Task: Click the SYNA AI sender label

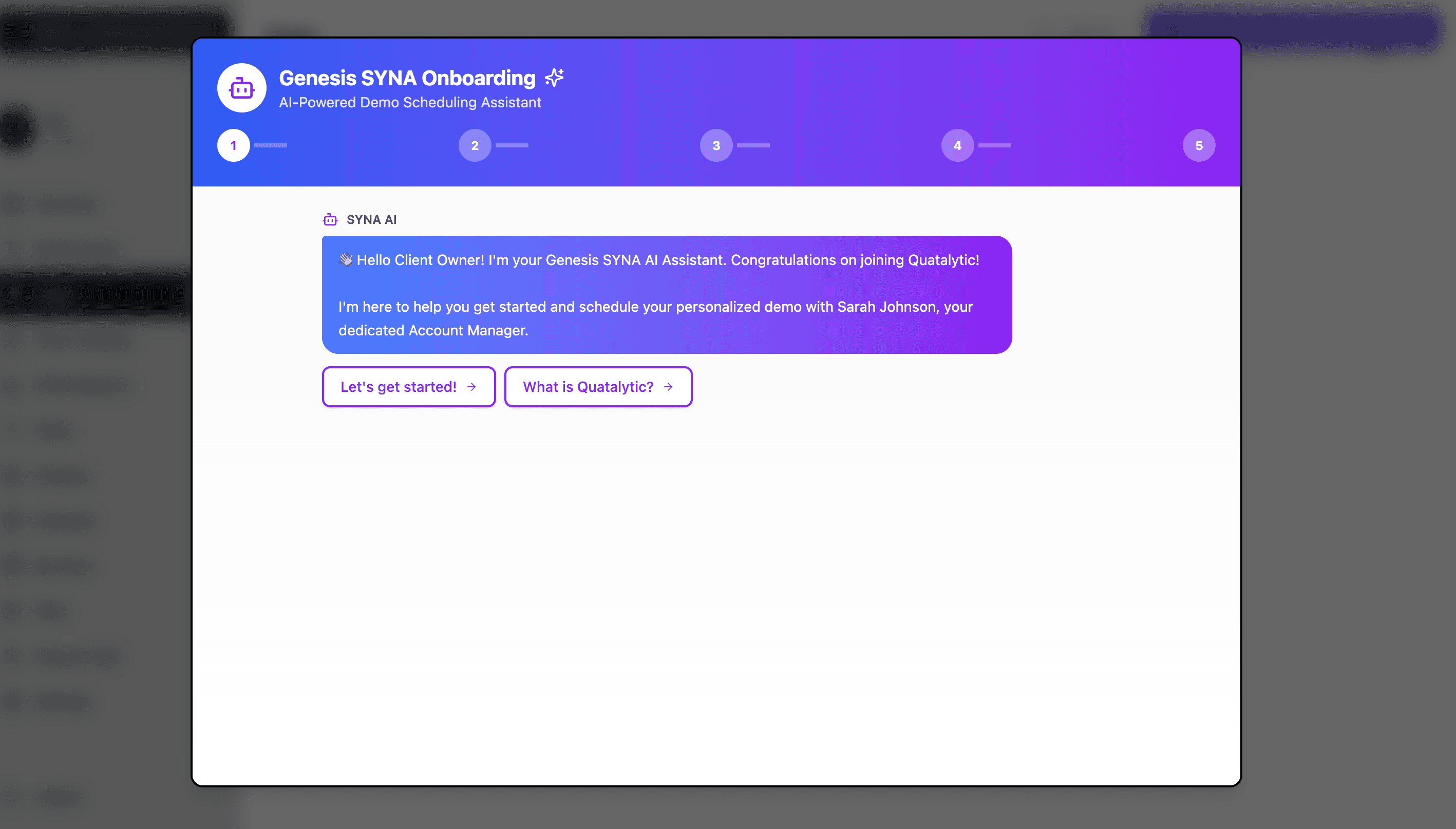Action: click(x=371, y=220)
